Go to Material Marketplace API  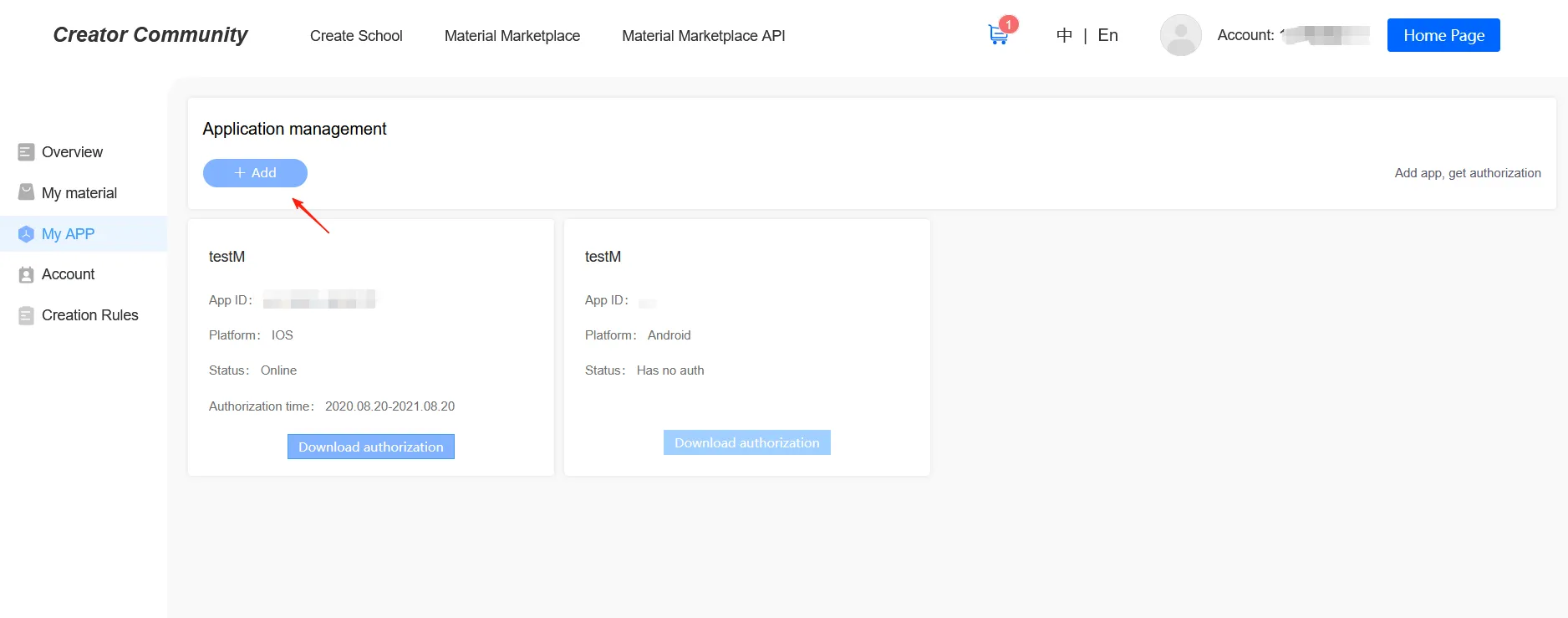(703, 36)
